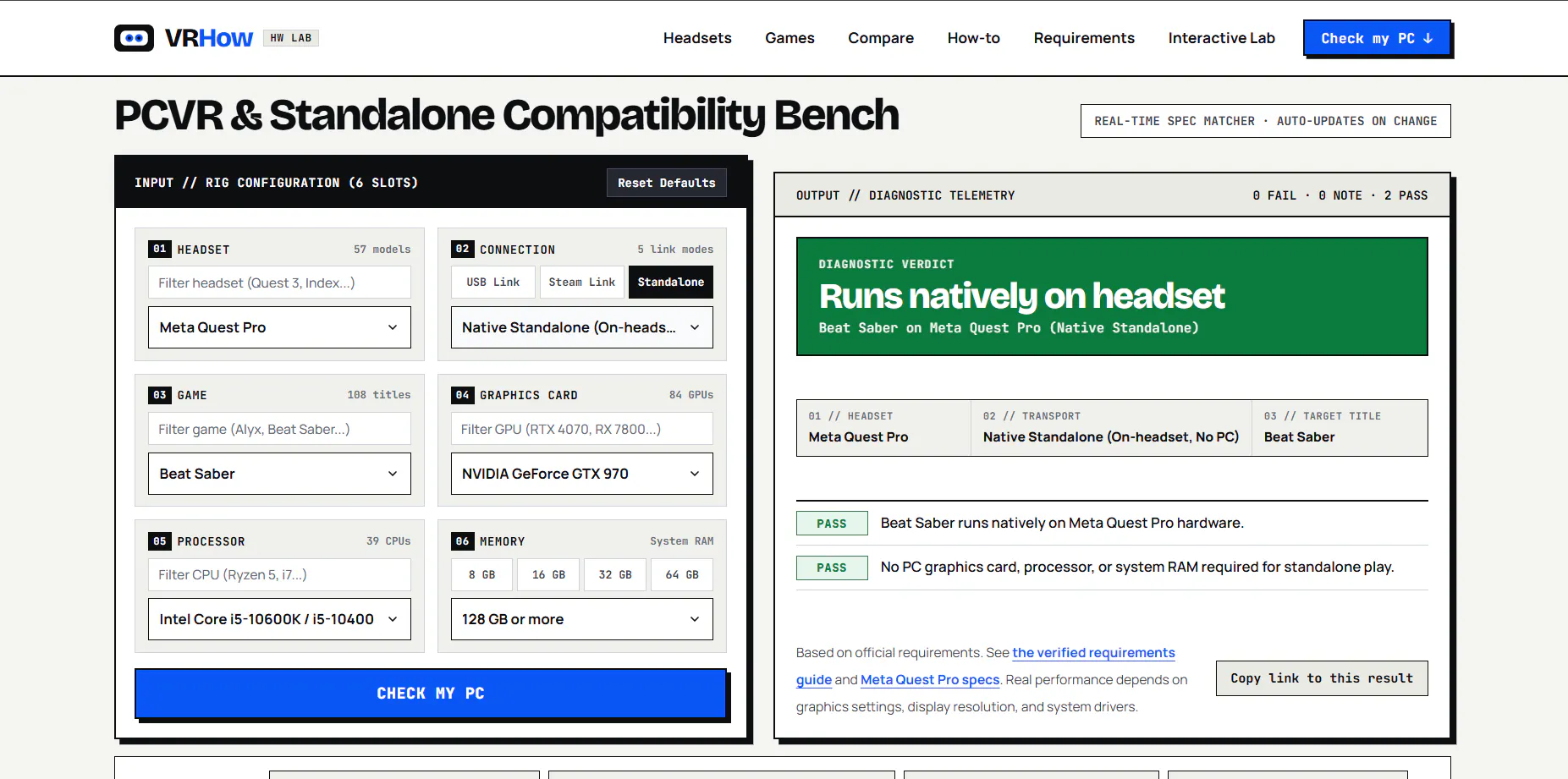Select USB Link connection mode
Viewport: 1568px width, 779px height.
(x=493, y=283)
